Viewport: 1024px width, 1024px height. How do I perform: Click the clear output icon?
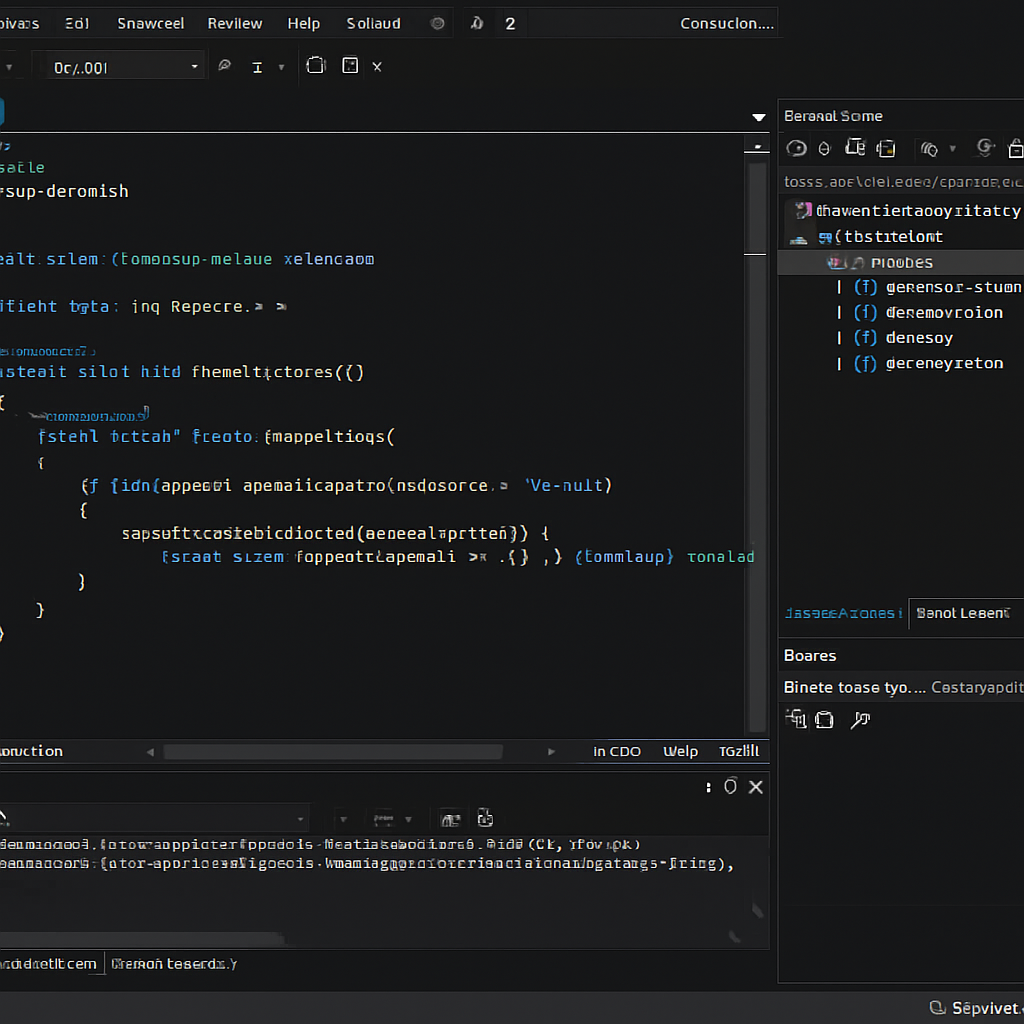point(451,819)
